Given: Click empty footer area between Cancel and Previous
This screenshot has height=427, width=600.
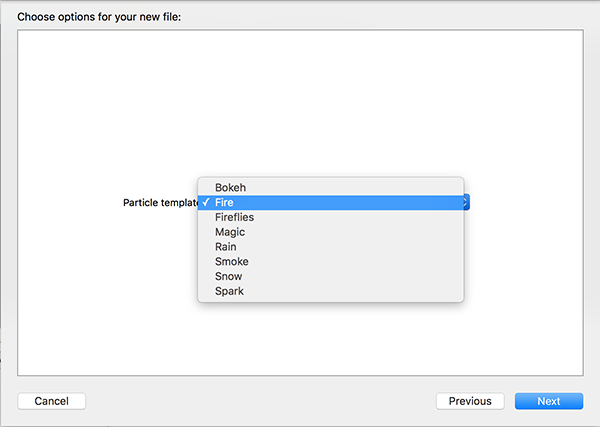Looking at the screenshot, I should (260, 401).
